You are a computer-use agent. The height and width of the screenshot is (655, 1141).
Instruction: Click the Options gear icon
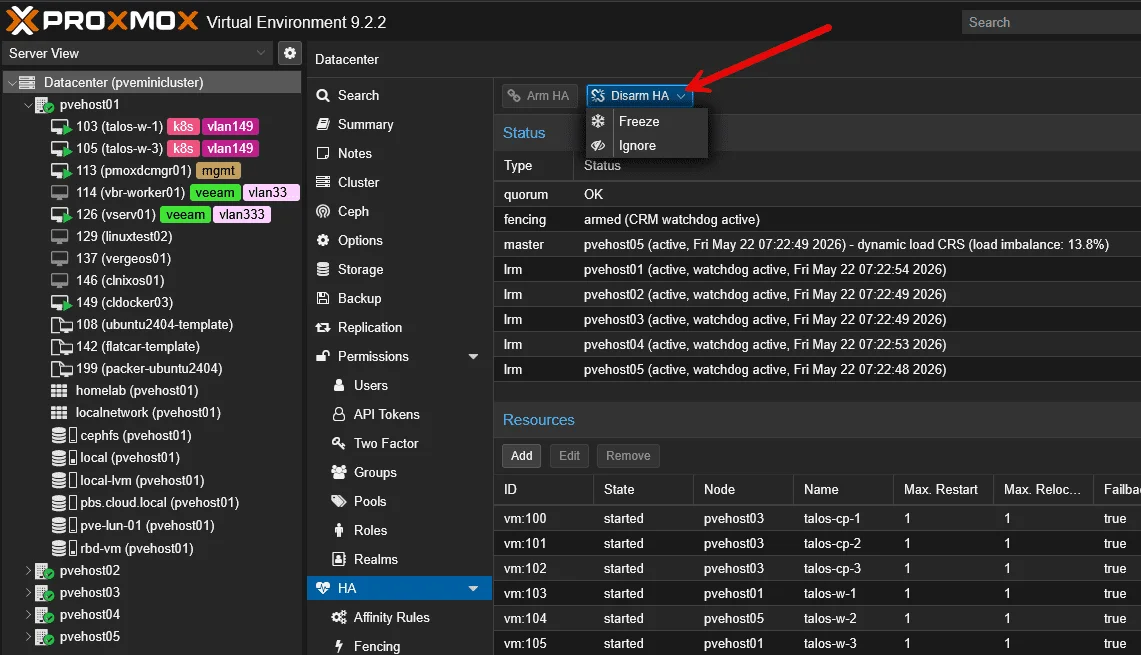pos(323,240)
